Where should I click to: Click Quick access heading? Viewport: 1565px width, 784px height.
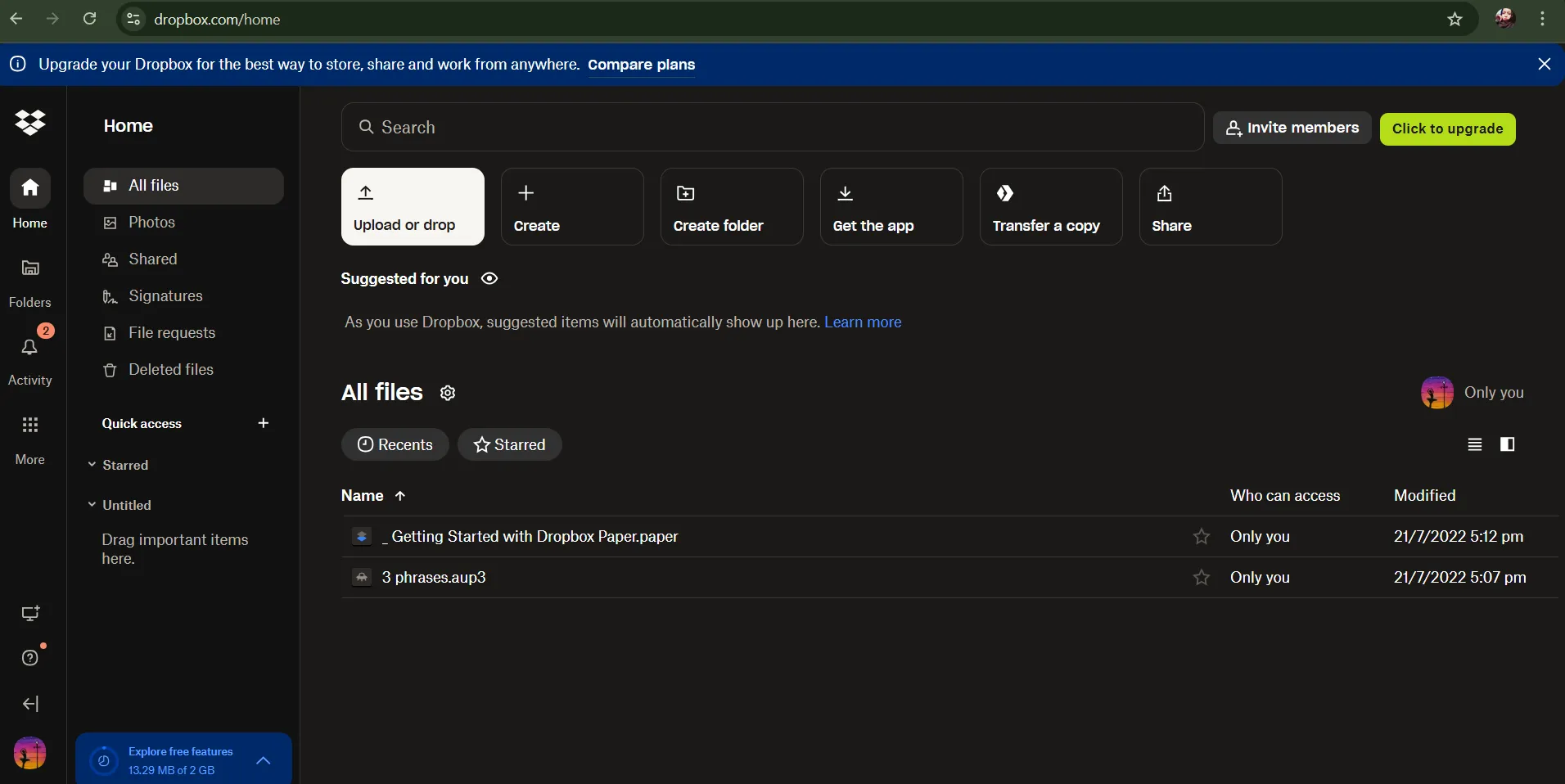coord(142,424)
